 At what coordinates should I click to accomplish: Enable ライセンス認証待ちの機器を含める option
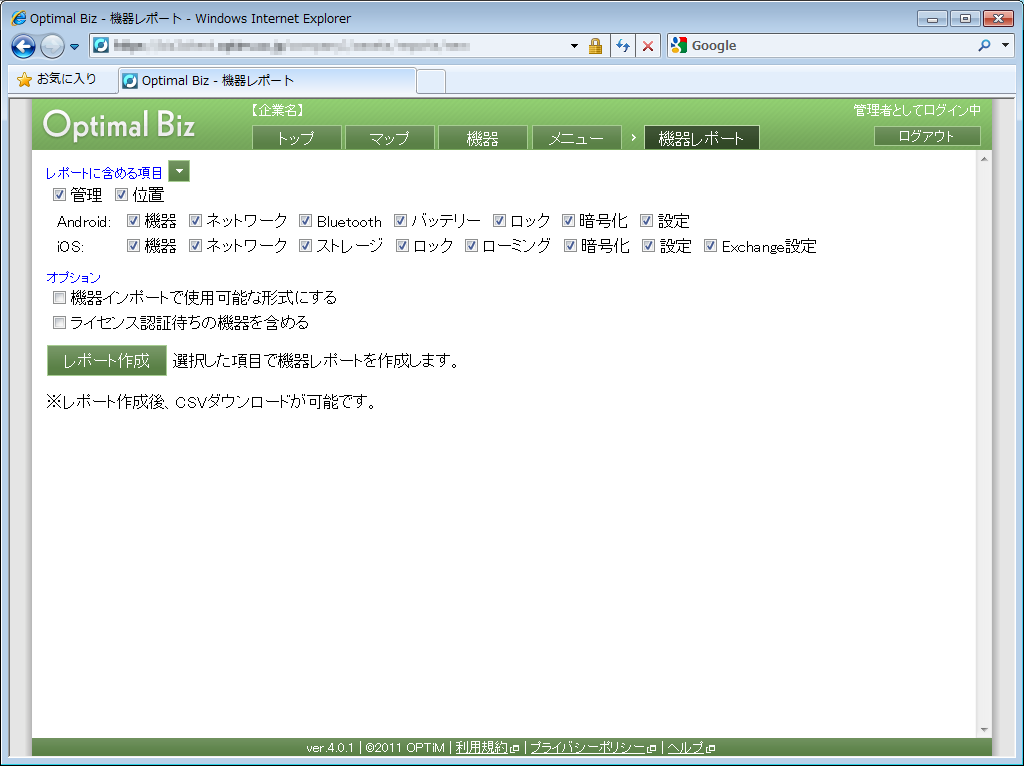pyautogui.click(x=59, y=323)
